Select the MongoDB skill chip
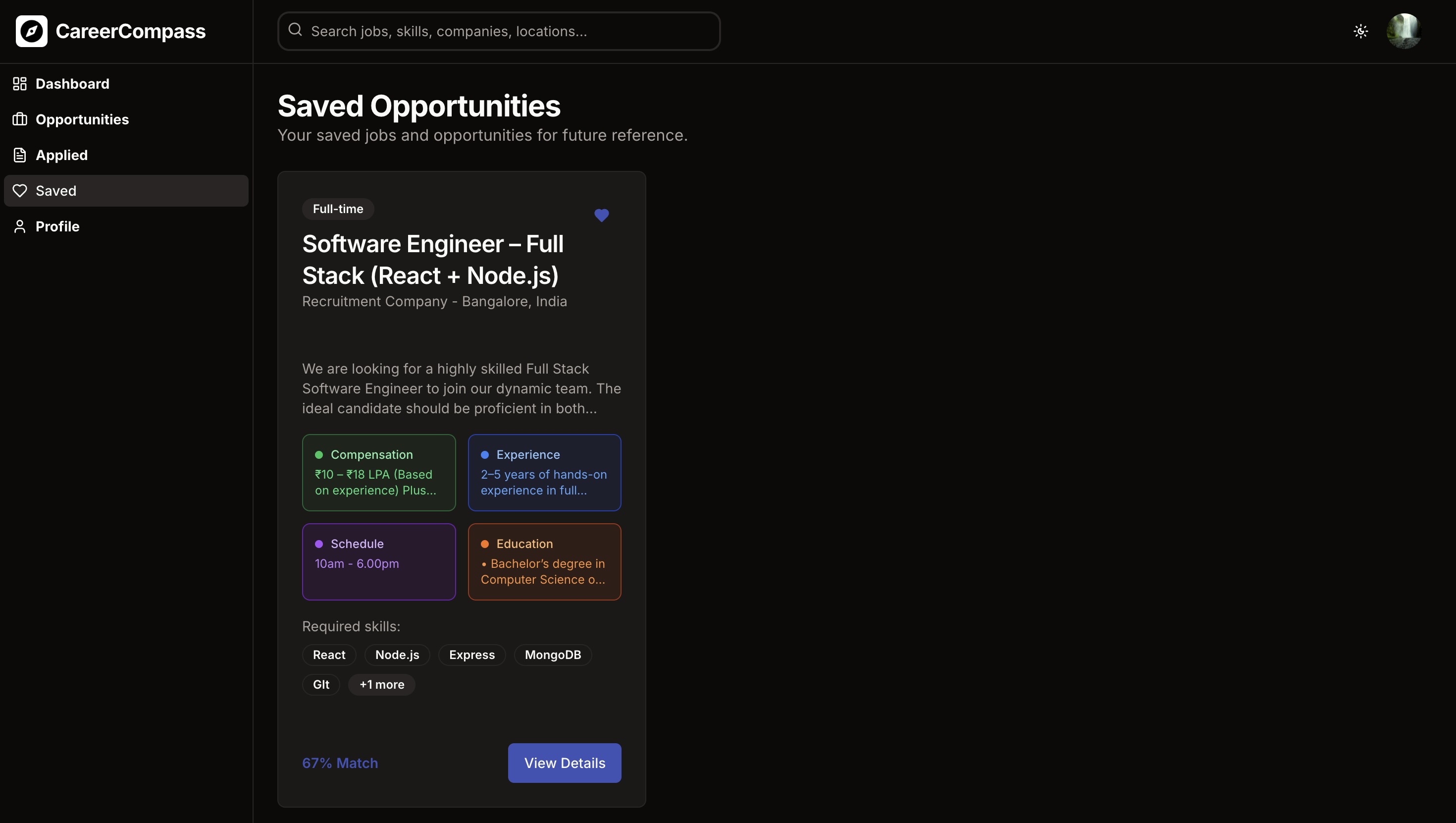 point(552,655)
